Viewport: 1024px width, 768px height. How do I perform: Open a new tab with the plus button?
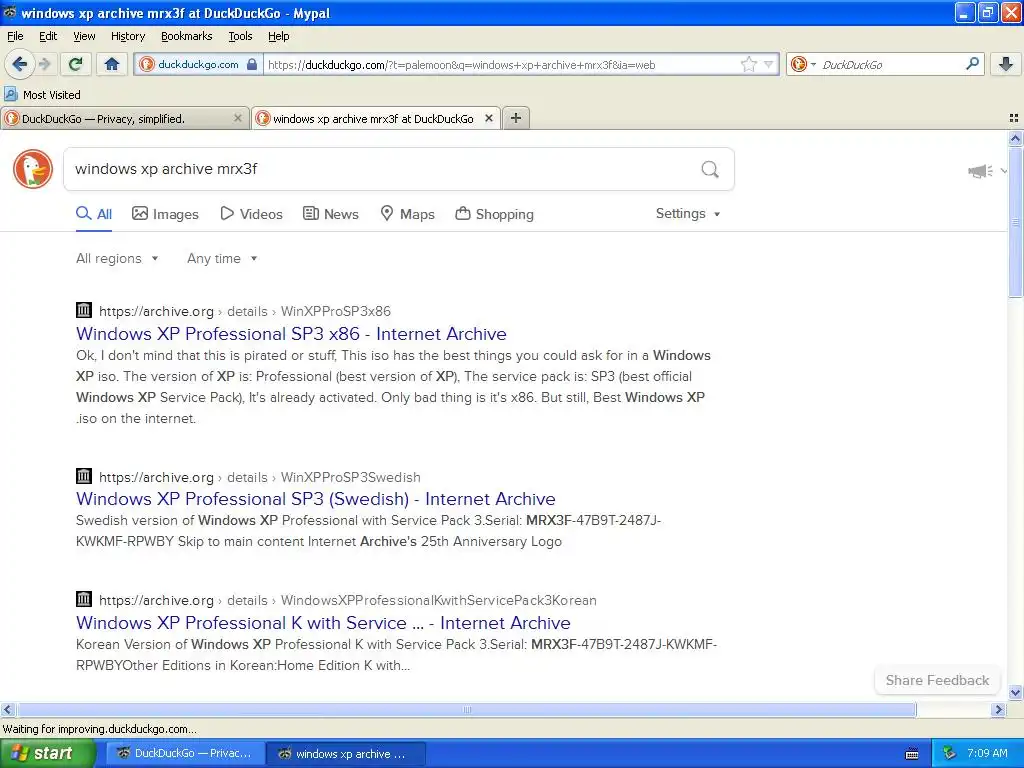click(516, 118)
